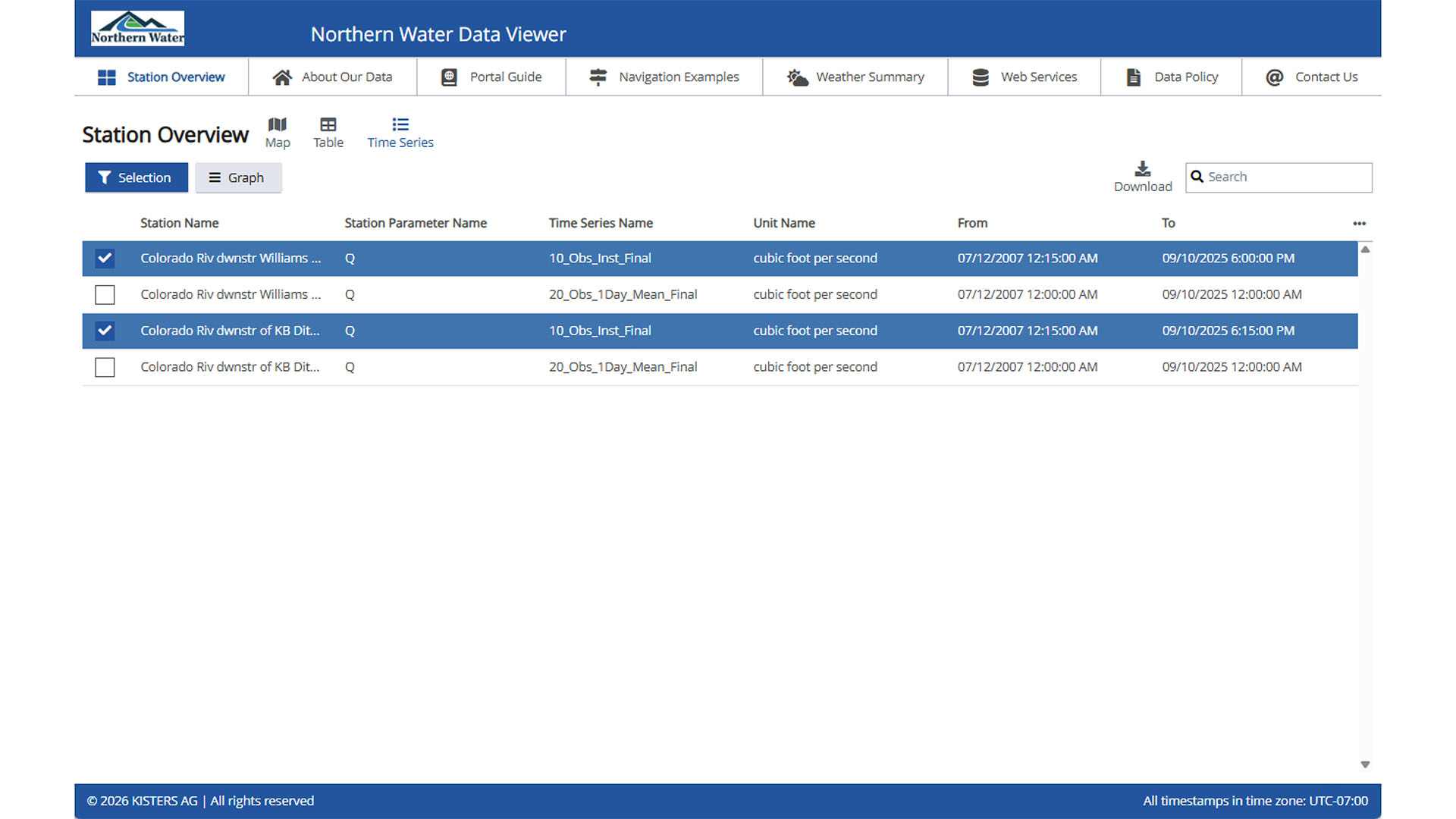Click the Web Services database icon

tap(981, 77)
